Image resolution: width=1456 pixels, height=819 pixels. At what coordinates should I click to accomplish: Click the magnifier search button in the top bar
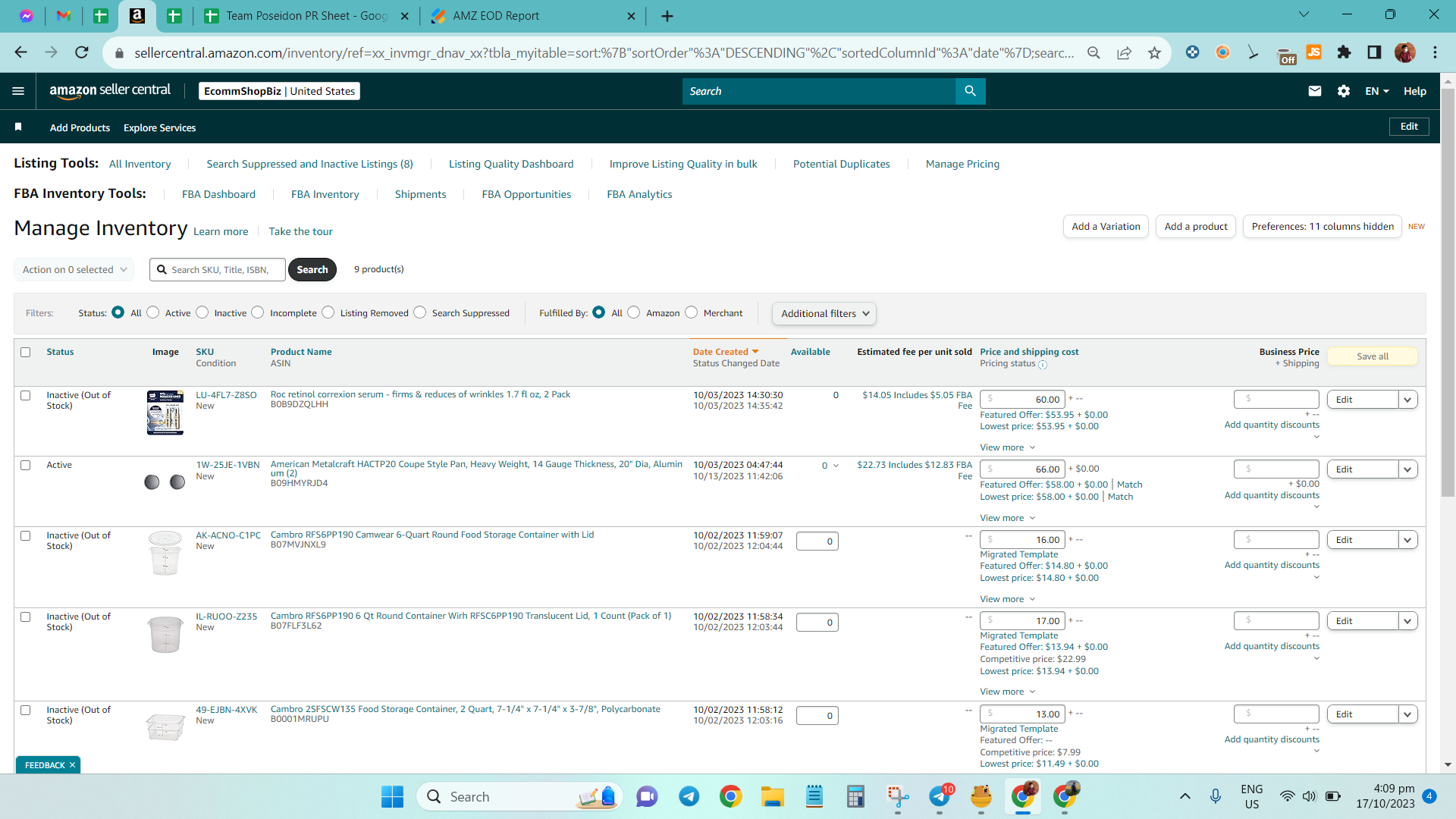(970, 91)
